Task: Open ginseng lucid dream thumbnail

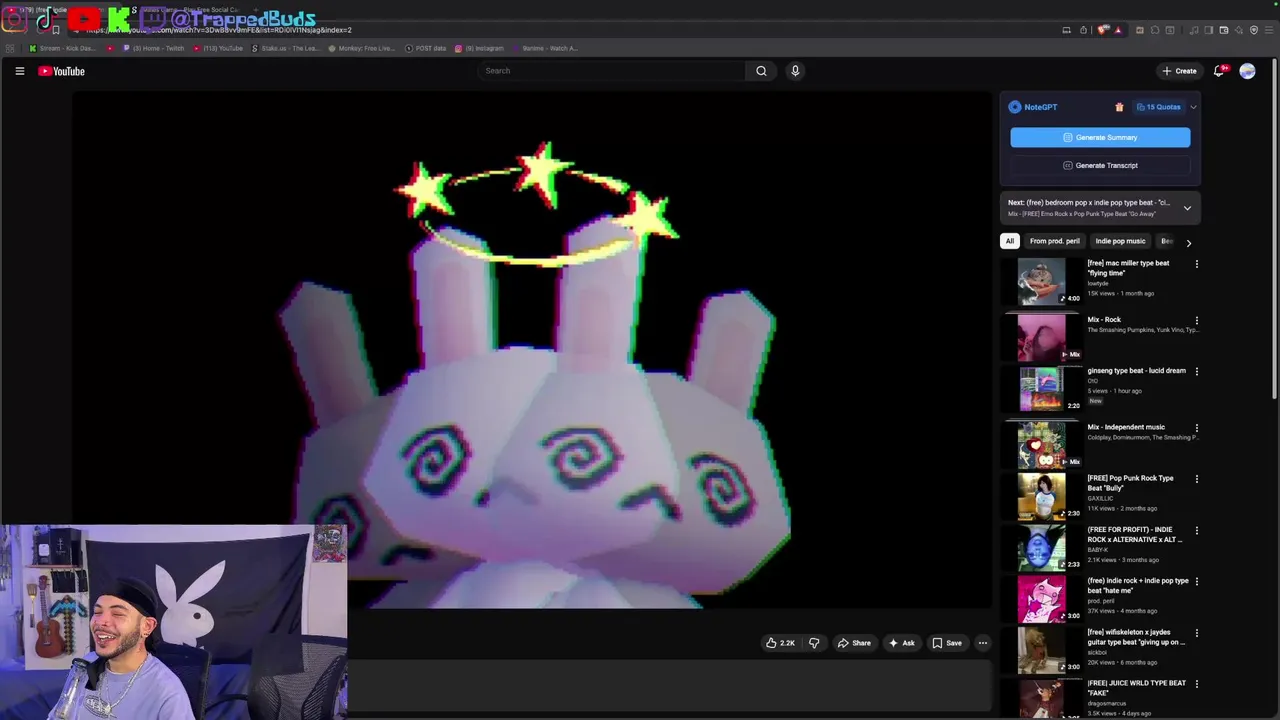Action: click(x=1041, y=389)
